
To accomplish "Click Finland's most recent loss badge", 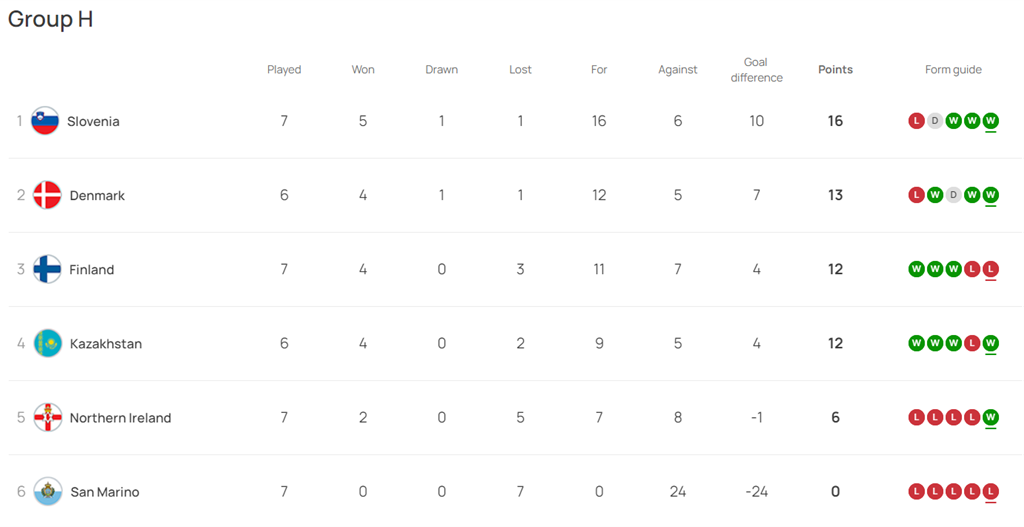I will point(991,269).
